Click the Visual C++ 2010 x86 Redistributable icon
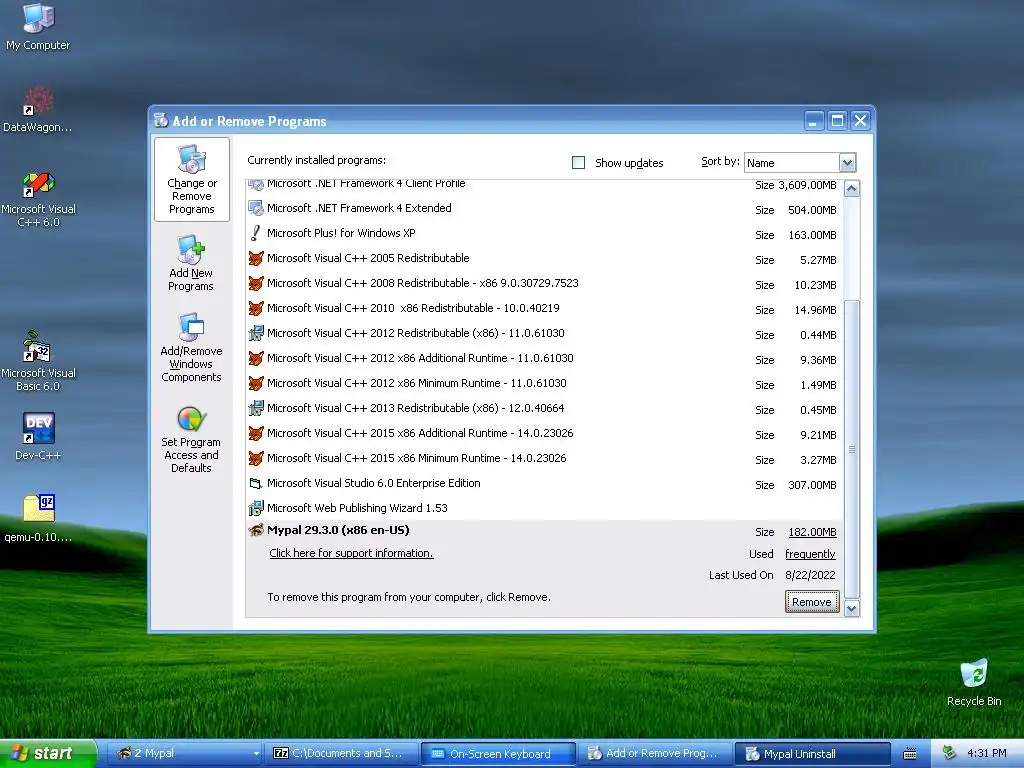Screen dimensions: 1024x768 pos(255,308)
